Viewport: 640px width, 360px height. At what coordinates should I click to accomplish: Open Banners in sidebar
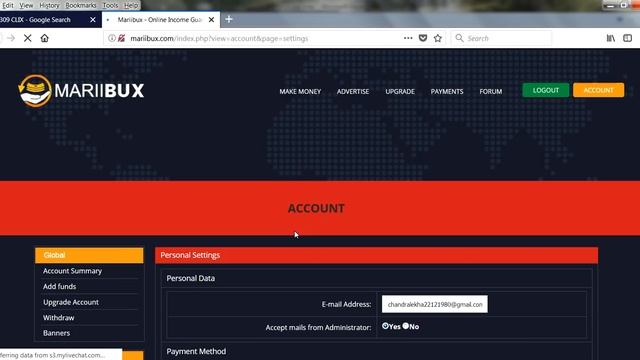click(x=56, y=333)
